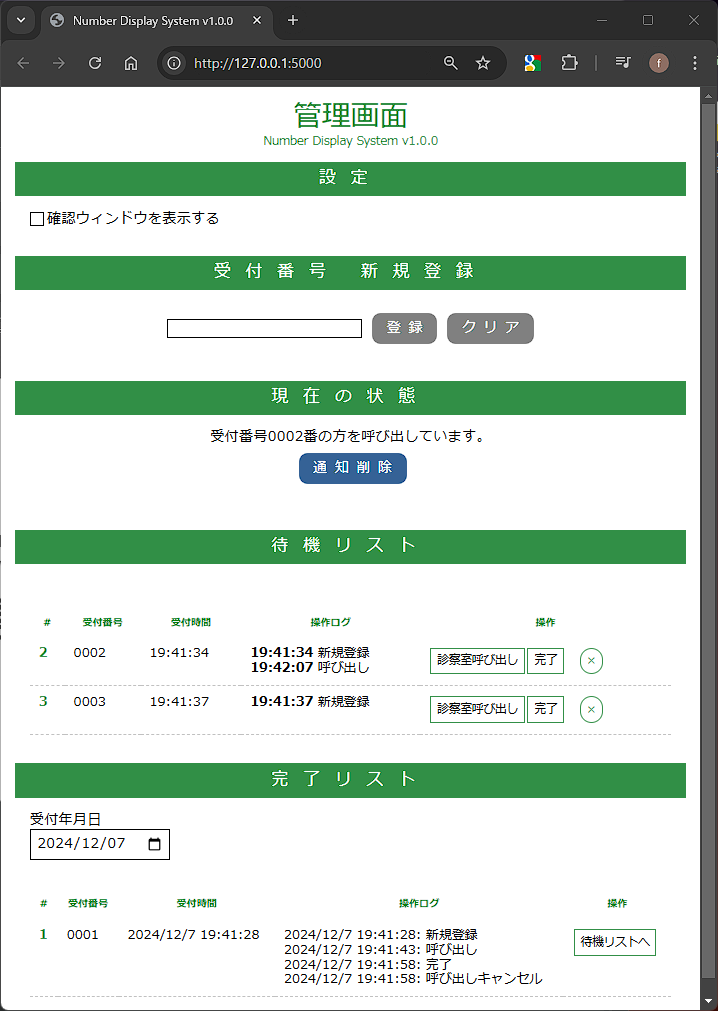Click the page scrollbar up arrow
The width and height of the screenshot is (718, 1011).
pyautogui.click(x=708, y=96)
